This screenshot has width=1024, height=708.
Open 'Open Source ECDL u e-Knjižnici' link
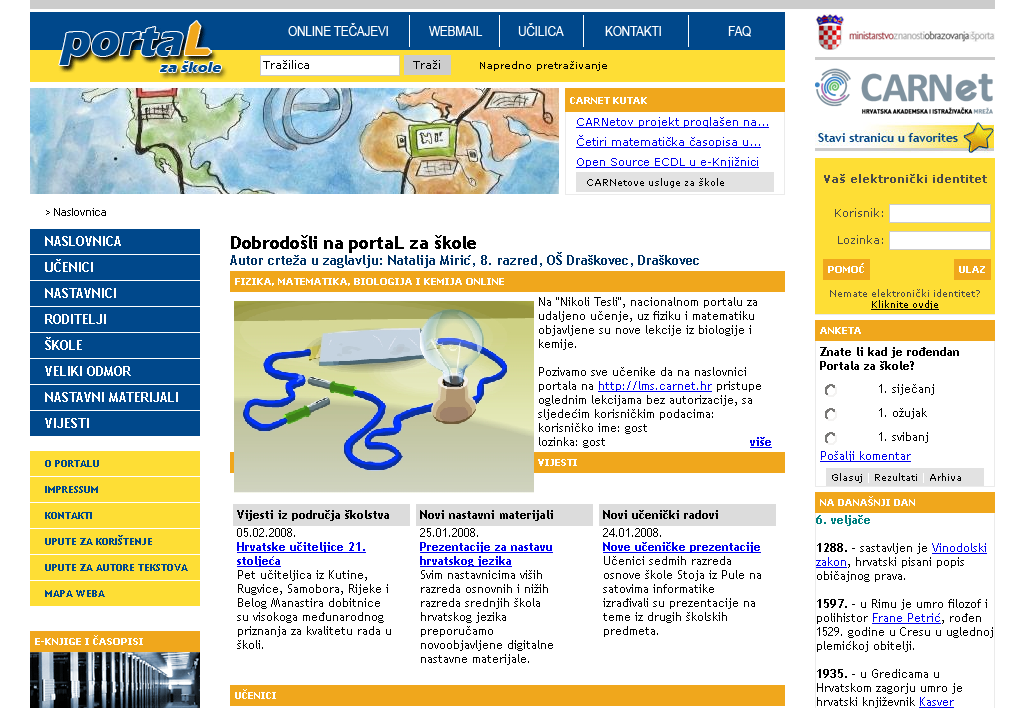[667, 162]
